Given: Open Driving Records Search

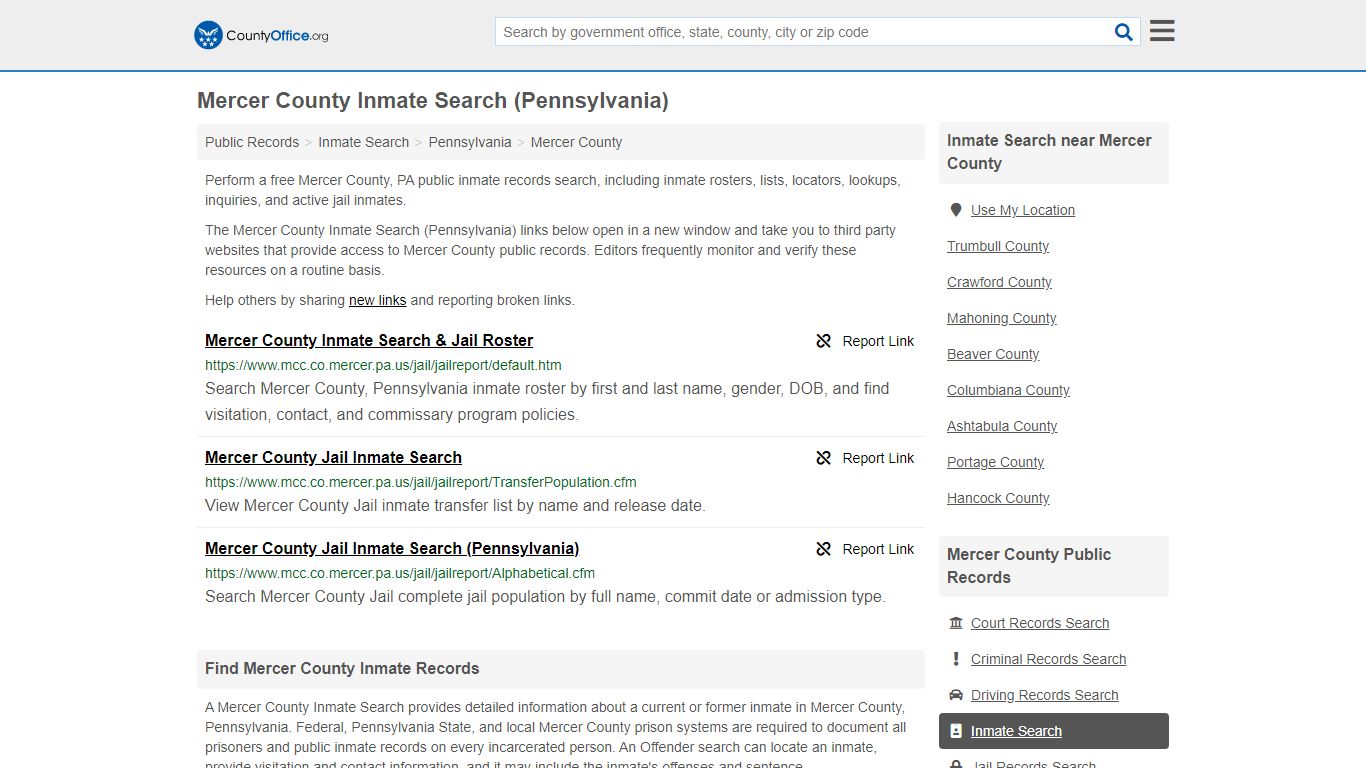Looking at the screenshot, I should (x=1044, y=695).
